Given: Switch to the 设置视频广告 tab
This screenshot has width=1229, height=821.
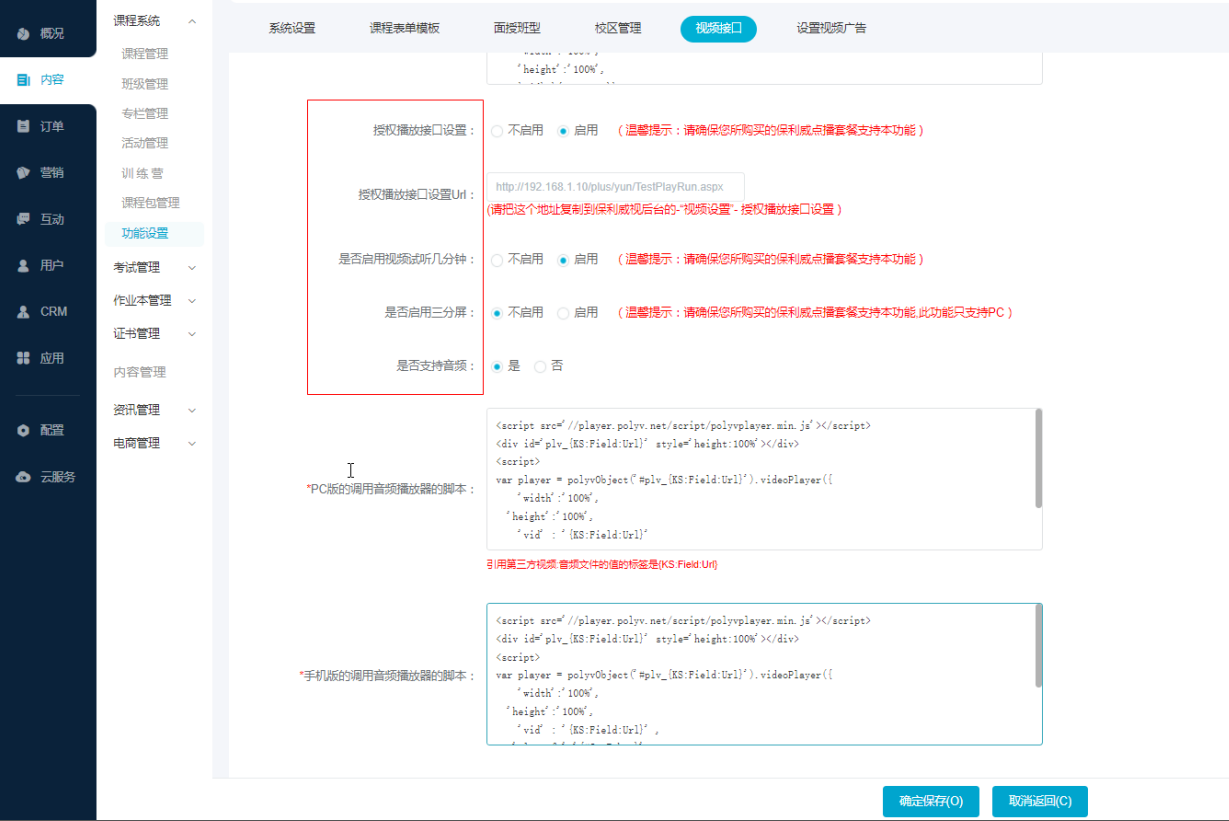Looking at the screenshot, I should pyautogui.click(x=831, y=29).
